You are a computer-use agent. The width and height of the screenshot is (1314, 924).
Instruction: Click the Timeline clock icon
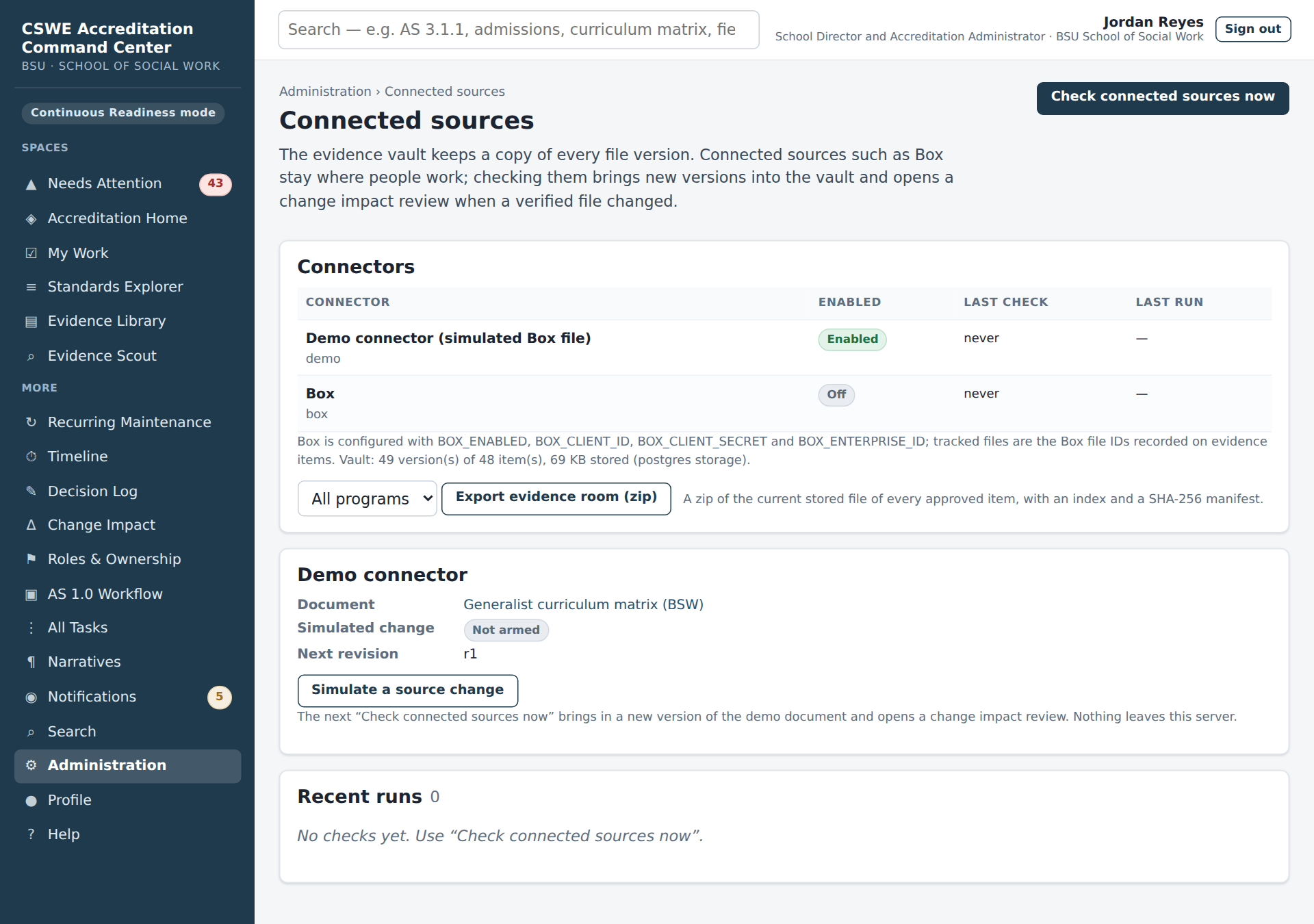click(31, 457)
